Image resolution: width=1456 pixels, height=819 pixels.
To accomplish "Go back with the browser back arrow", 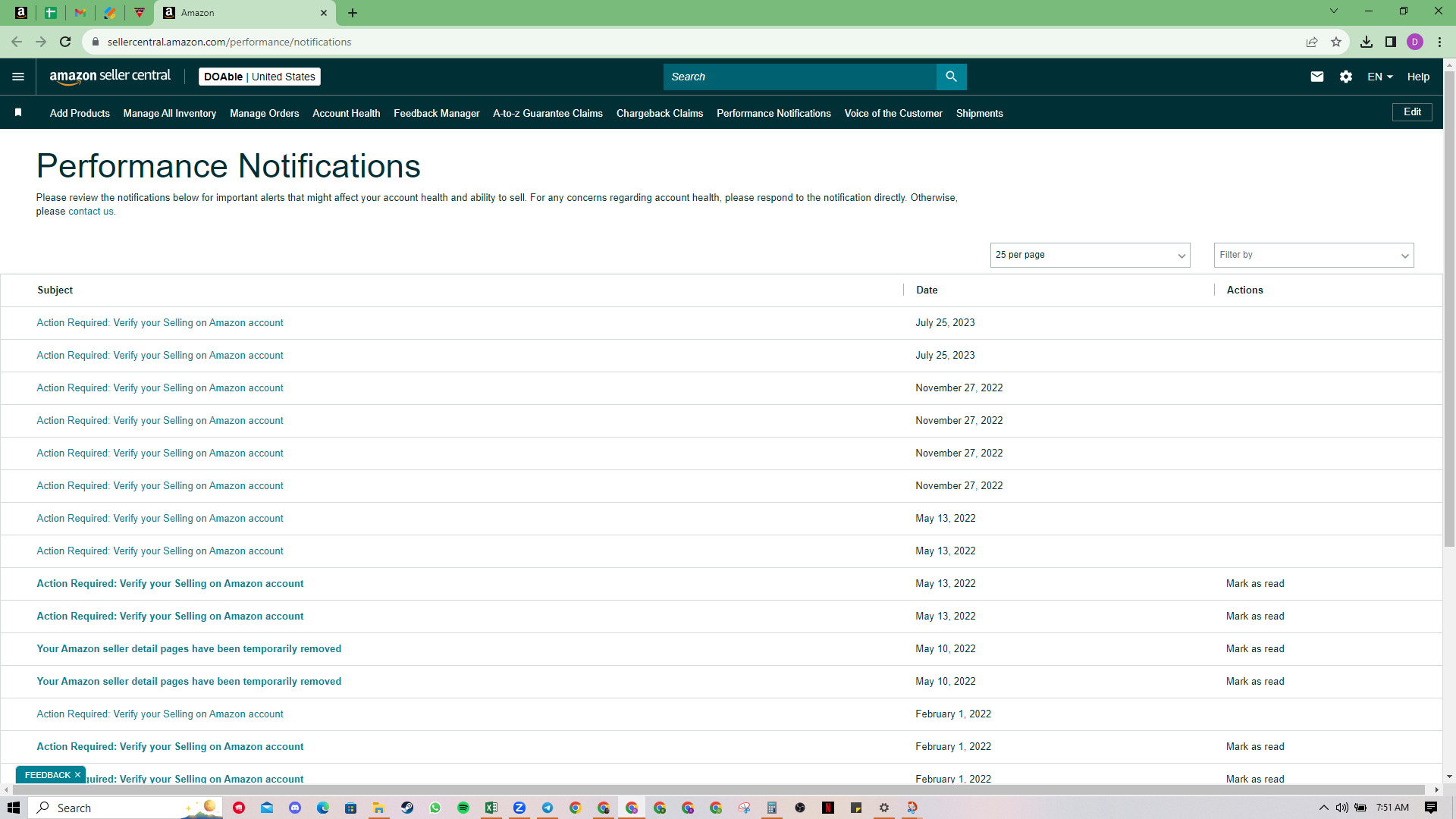I will pyautogui.click(x=17, y=42).
